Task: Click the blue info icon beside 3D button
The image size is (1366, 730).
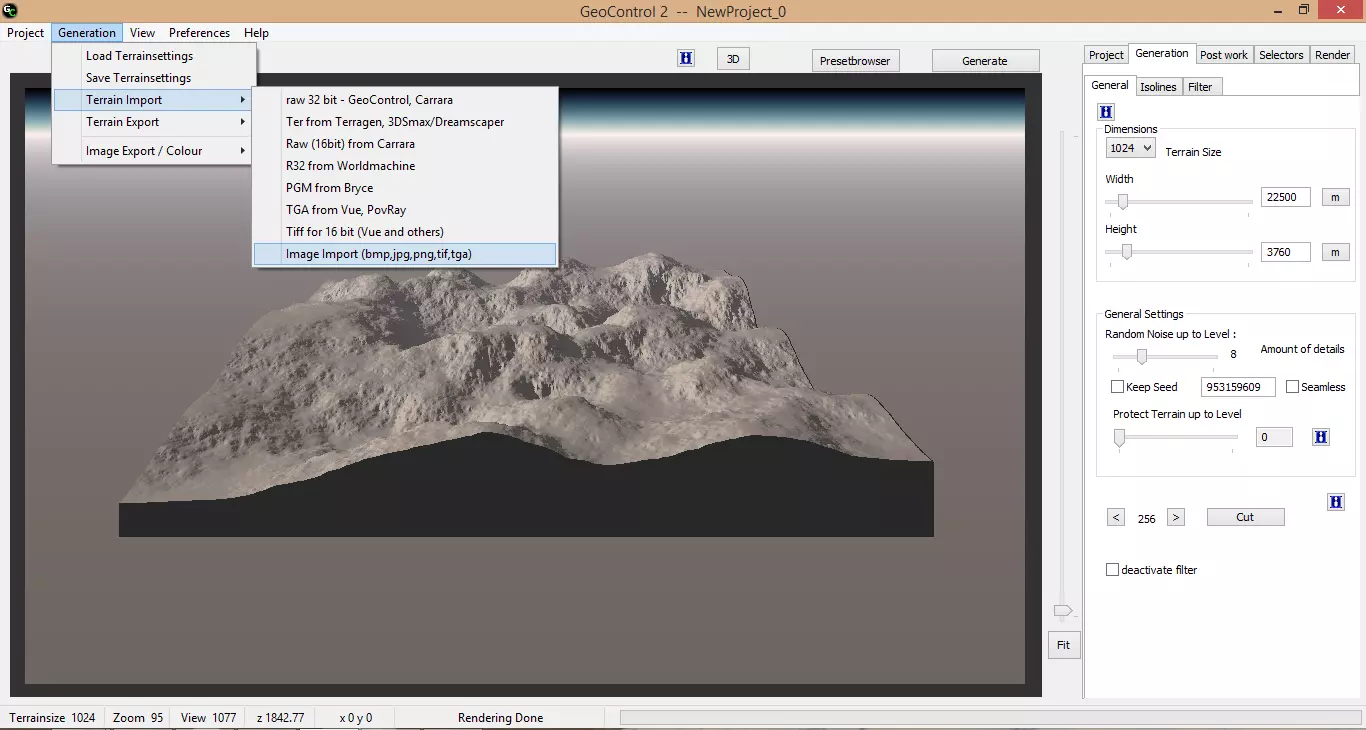Action: (x=686, y=59)
